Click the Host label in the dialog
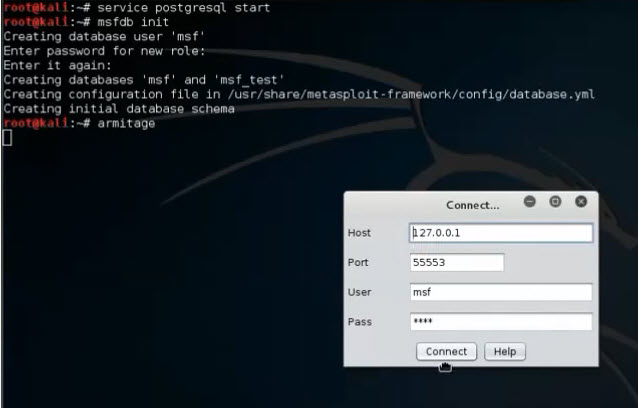The height and width of the screenshot is (408, 638). (359, 233)
